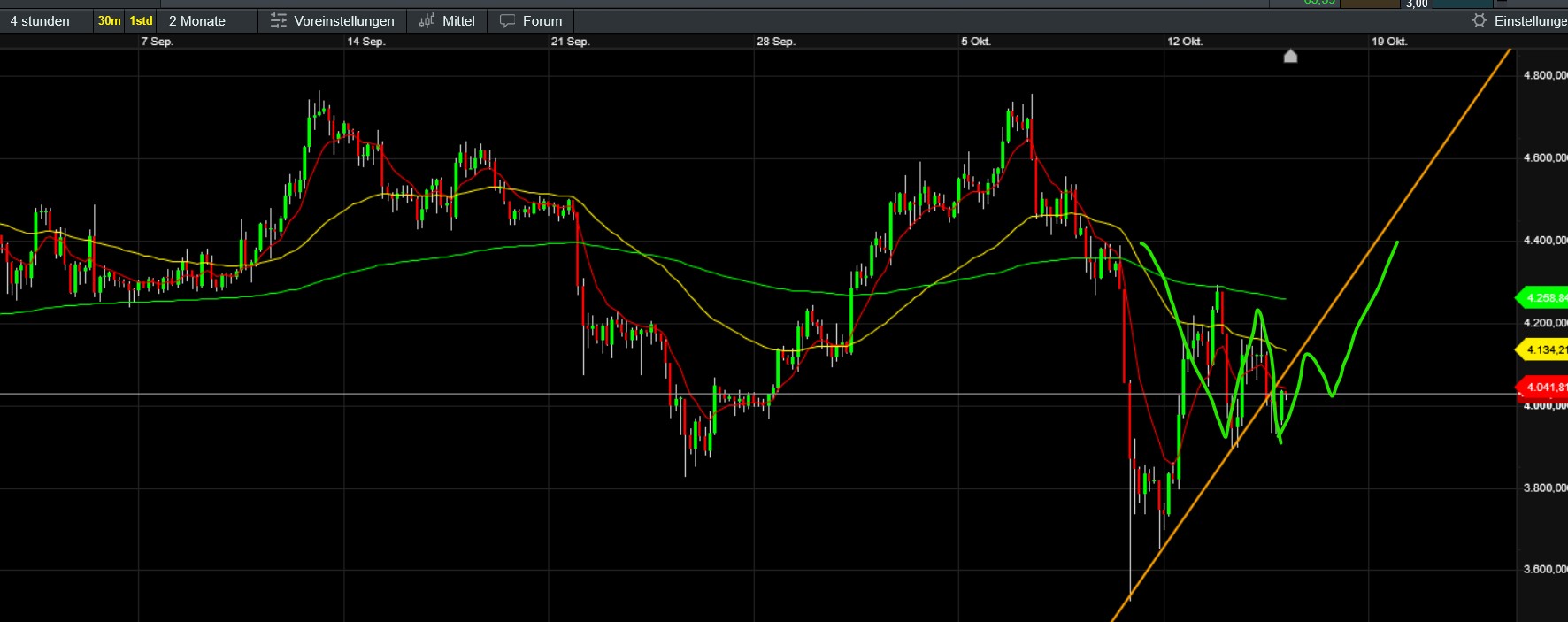Open the '4 stunden' interval dropdown
The image size is (1568, 622).
tap(40, 20)
